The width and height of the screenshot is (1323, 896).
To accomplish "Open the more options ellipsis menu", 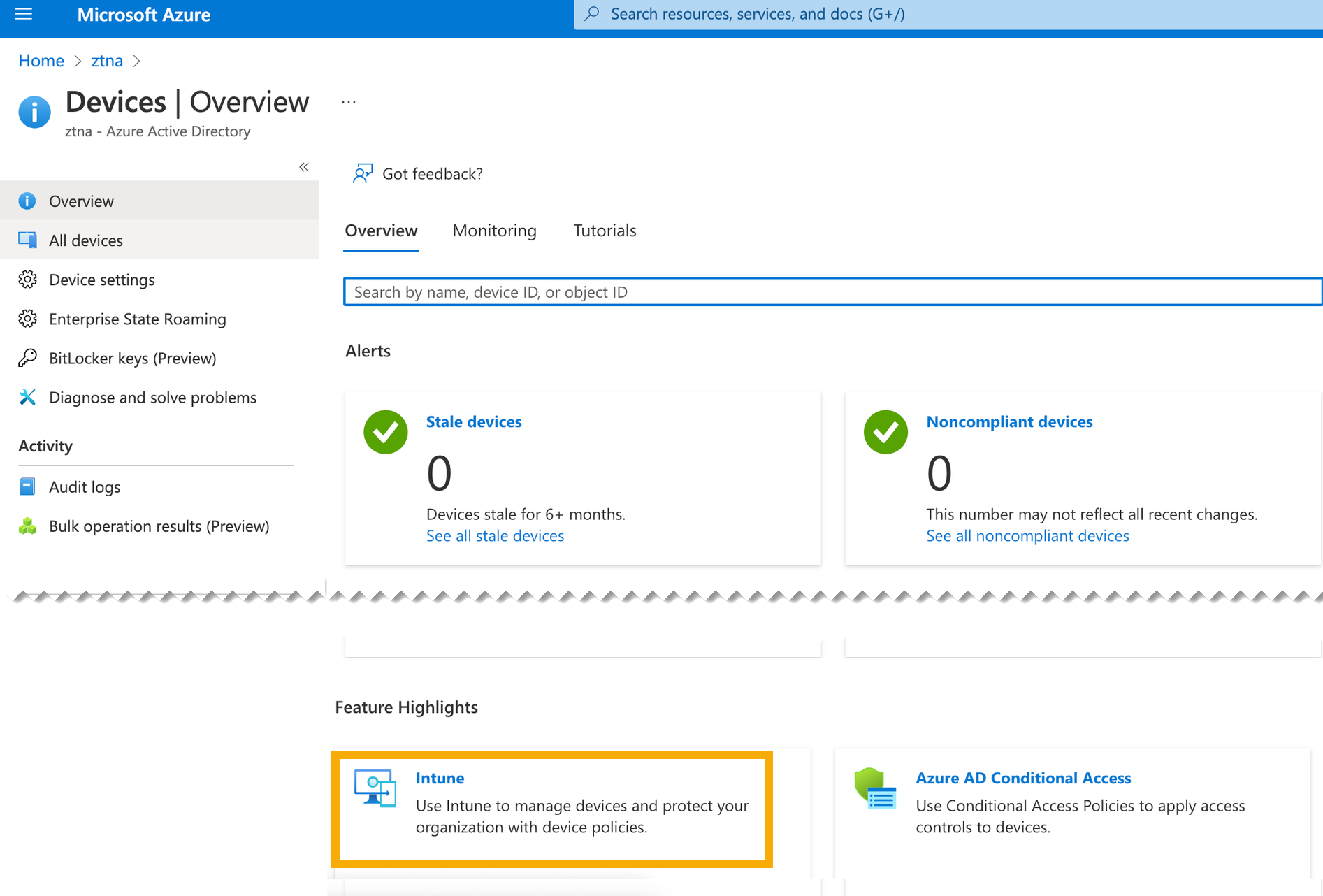I will tap(349, 102).
